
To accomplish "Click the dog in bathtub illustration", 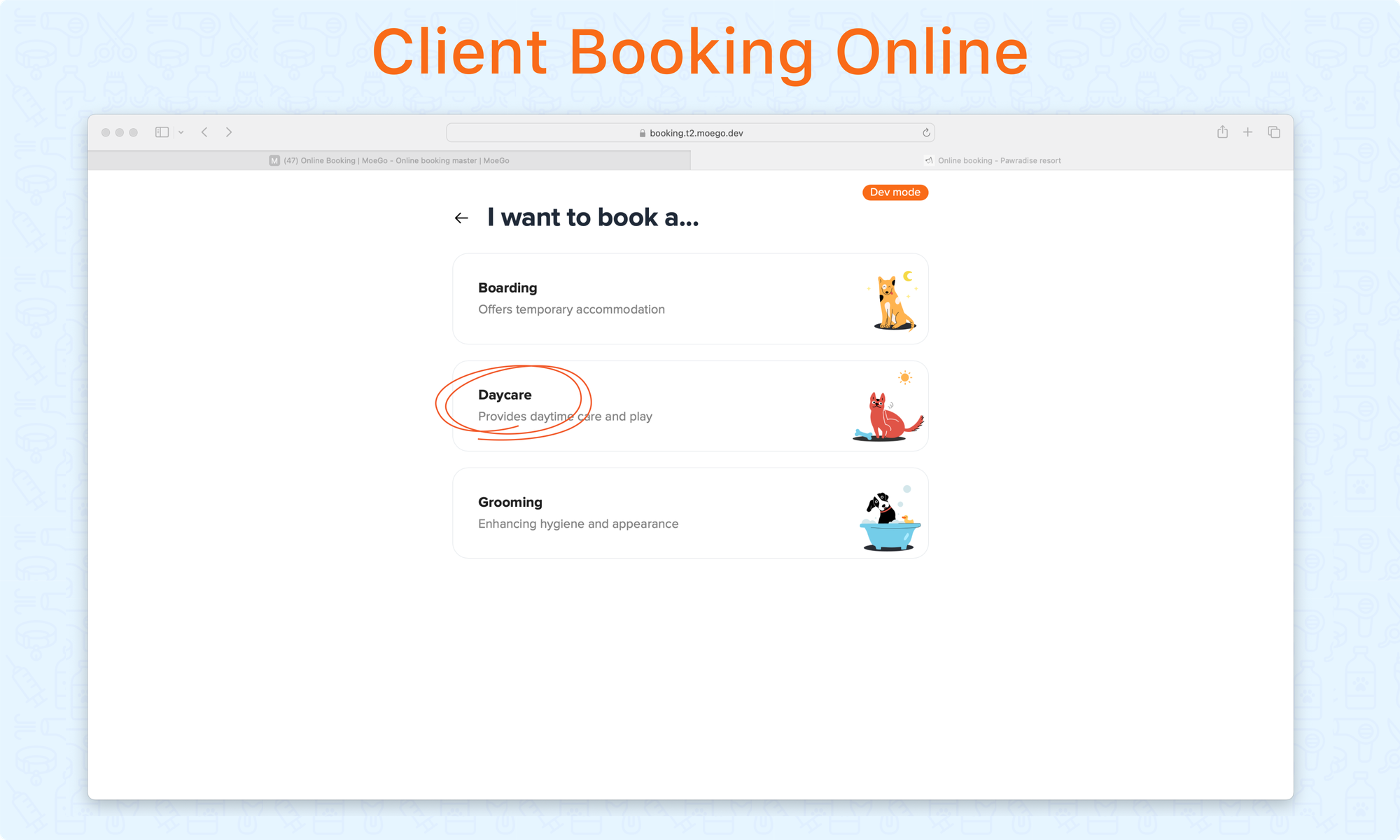I will pyautogui.click(x=889, y=521).
